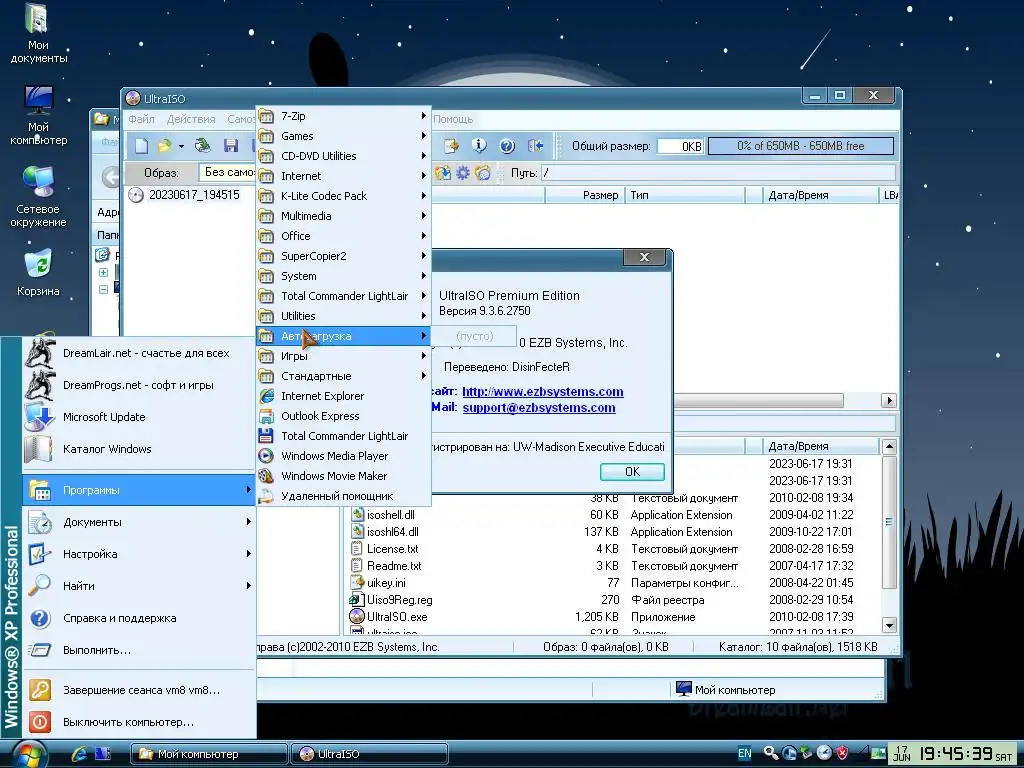Click the Тип column header in upper list
The width and height of the screenshot is (1024, 768).
click(684, 195)
